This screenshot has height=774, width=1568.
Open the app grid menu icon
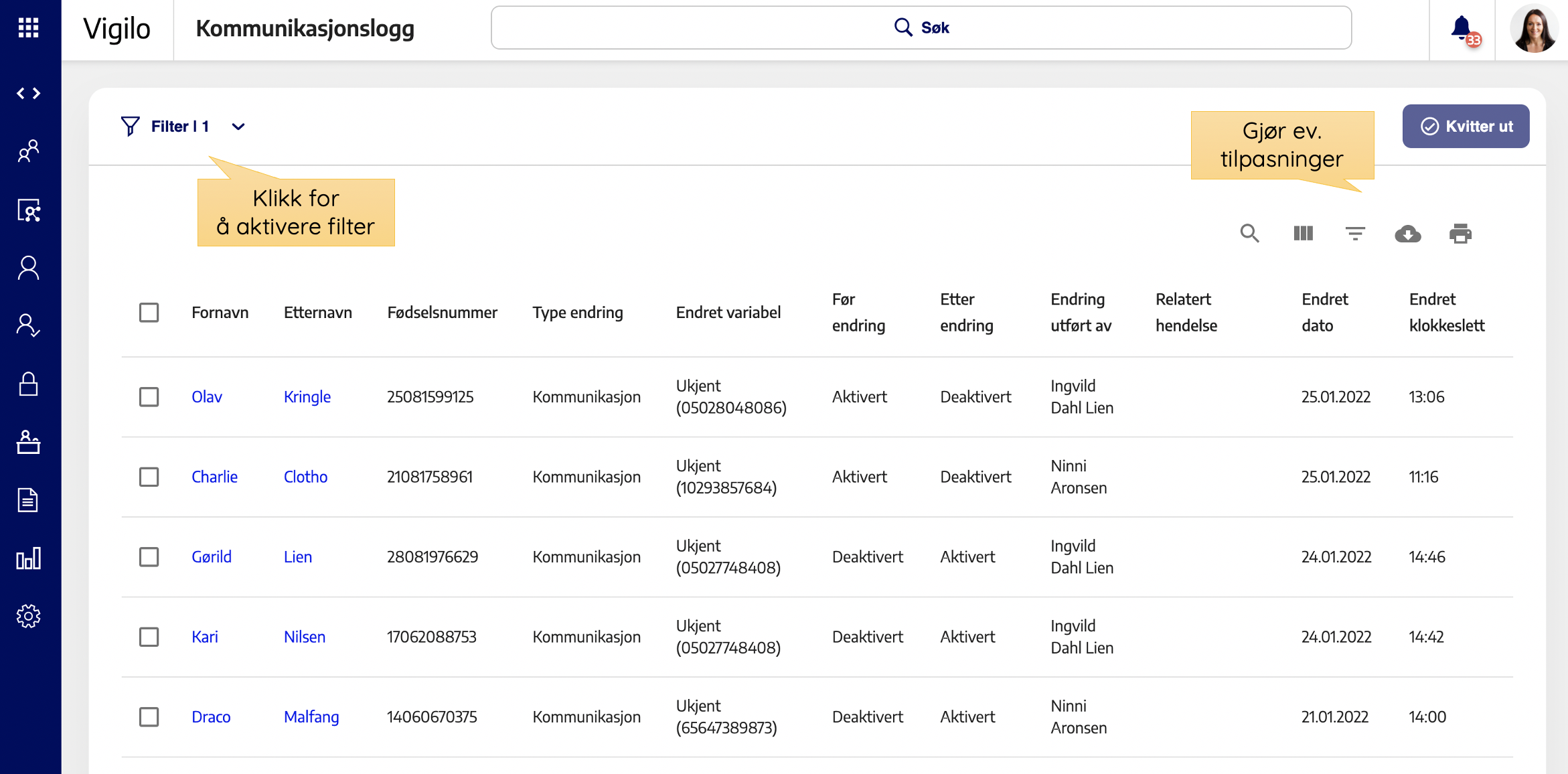click(x=28, y=28)
